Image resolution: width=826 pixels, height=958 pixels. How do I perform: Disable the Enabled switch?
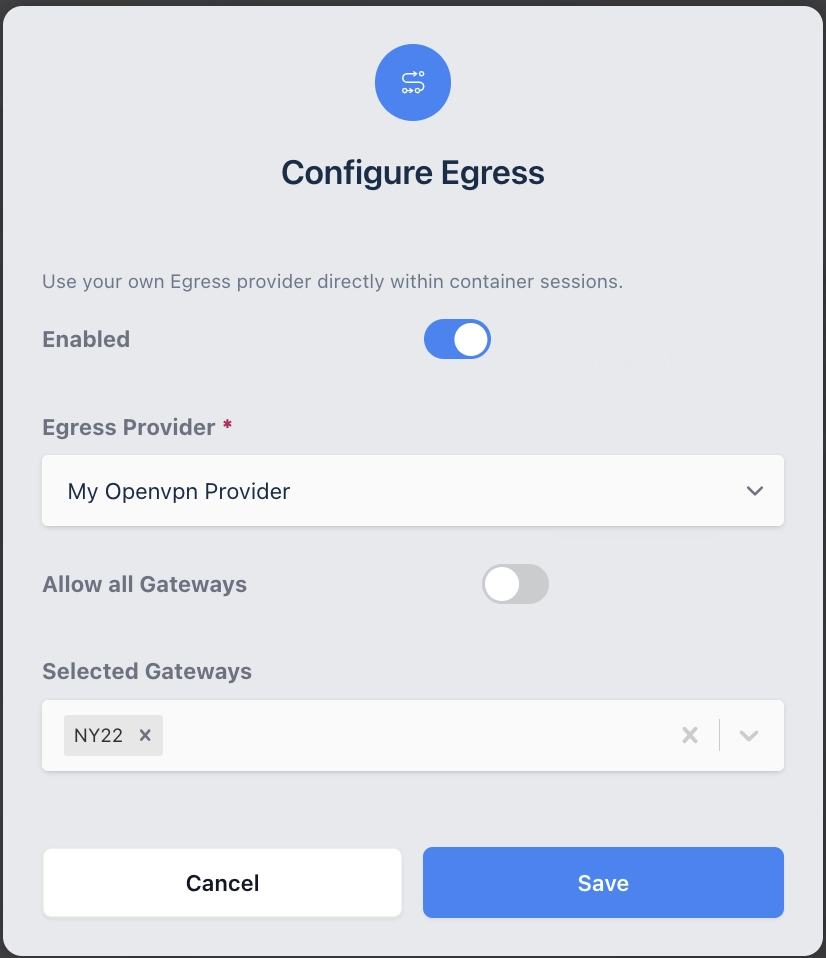coord(457,339)
